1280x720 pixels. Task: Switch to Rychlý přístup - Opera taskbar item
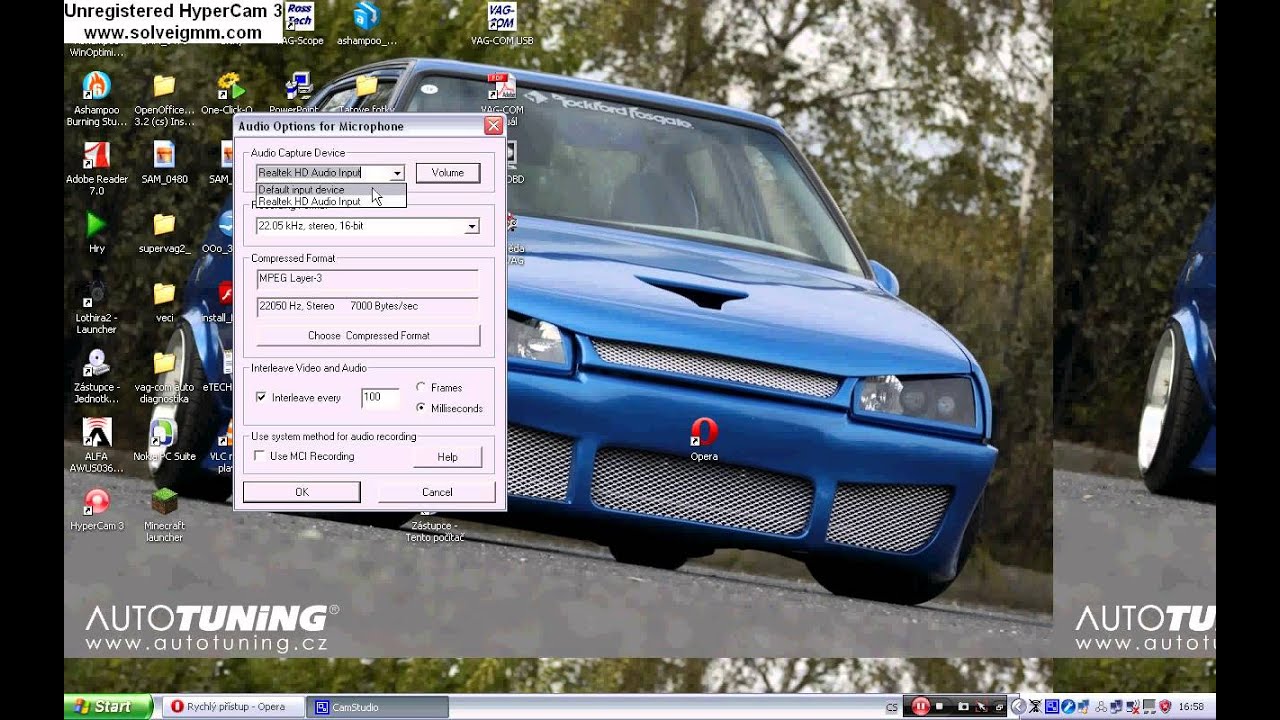pyautogui.click(x=232, y=707)
